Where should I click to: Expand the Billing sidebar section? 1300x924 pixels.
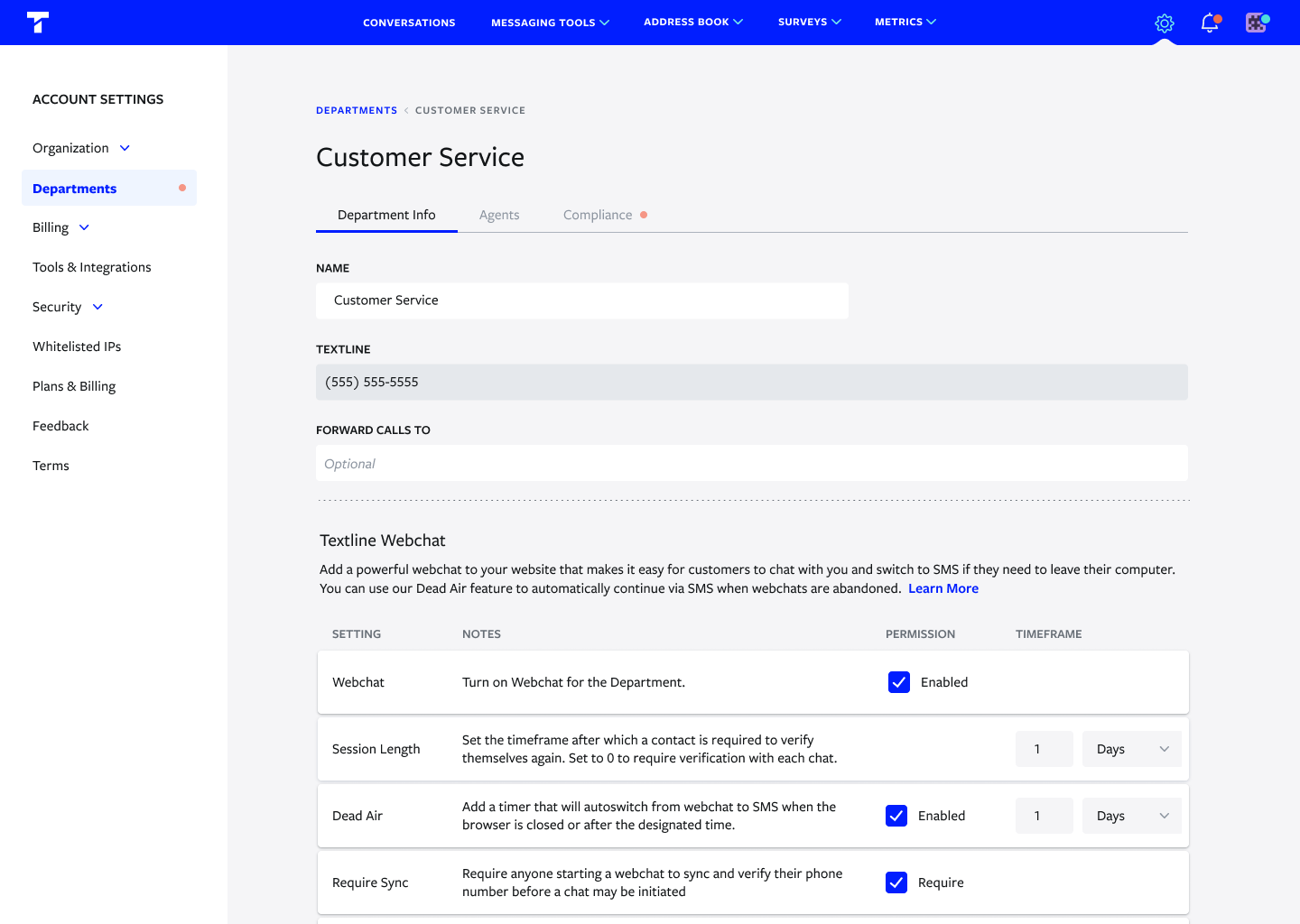[x=60, y=227]
